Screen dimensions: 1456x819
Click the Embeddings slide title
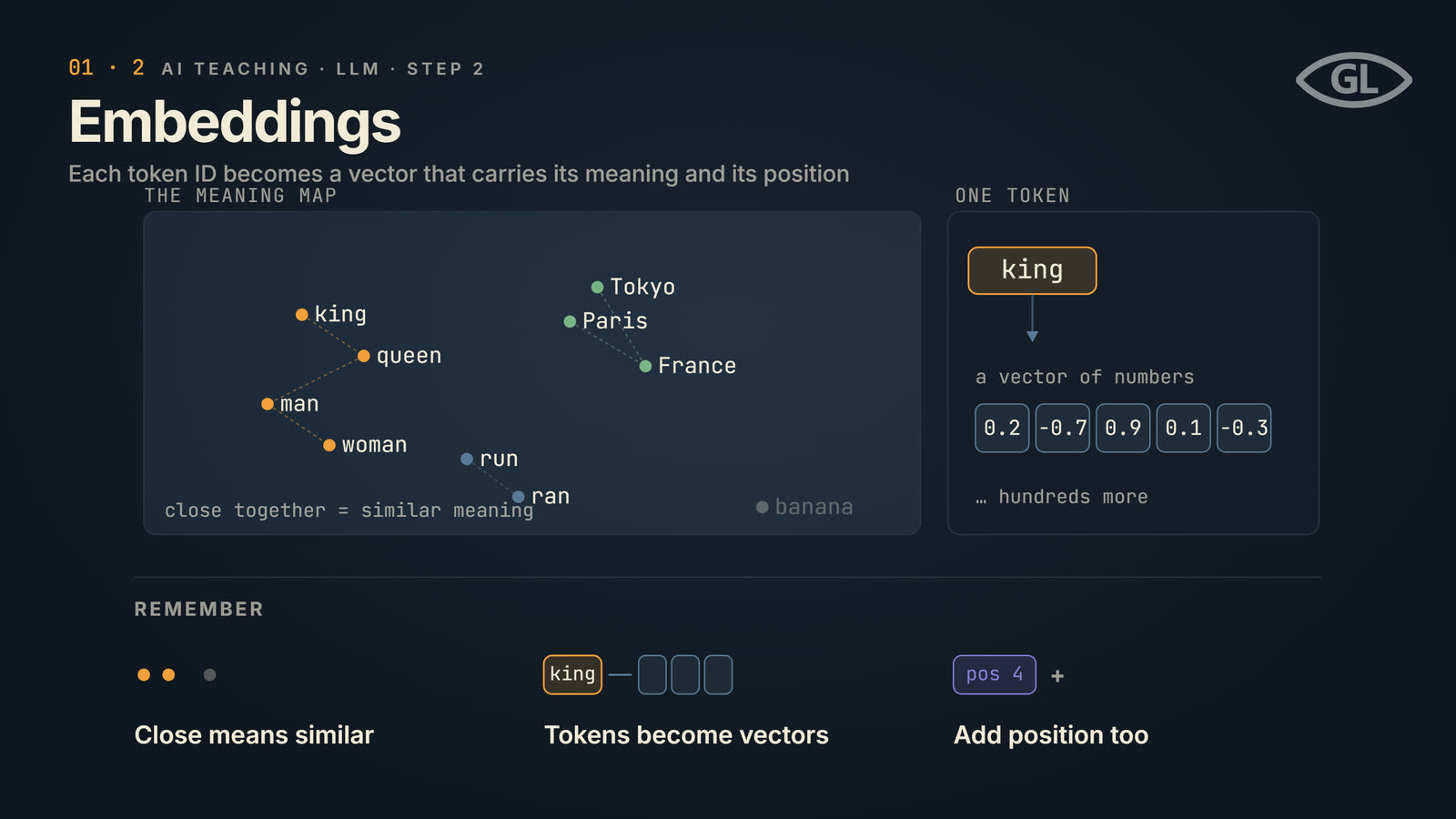point(235,122)
